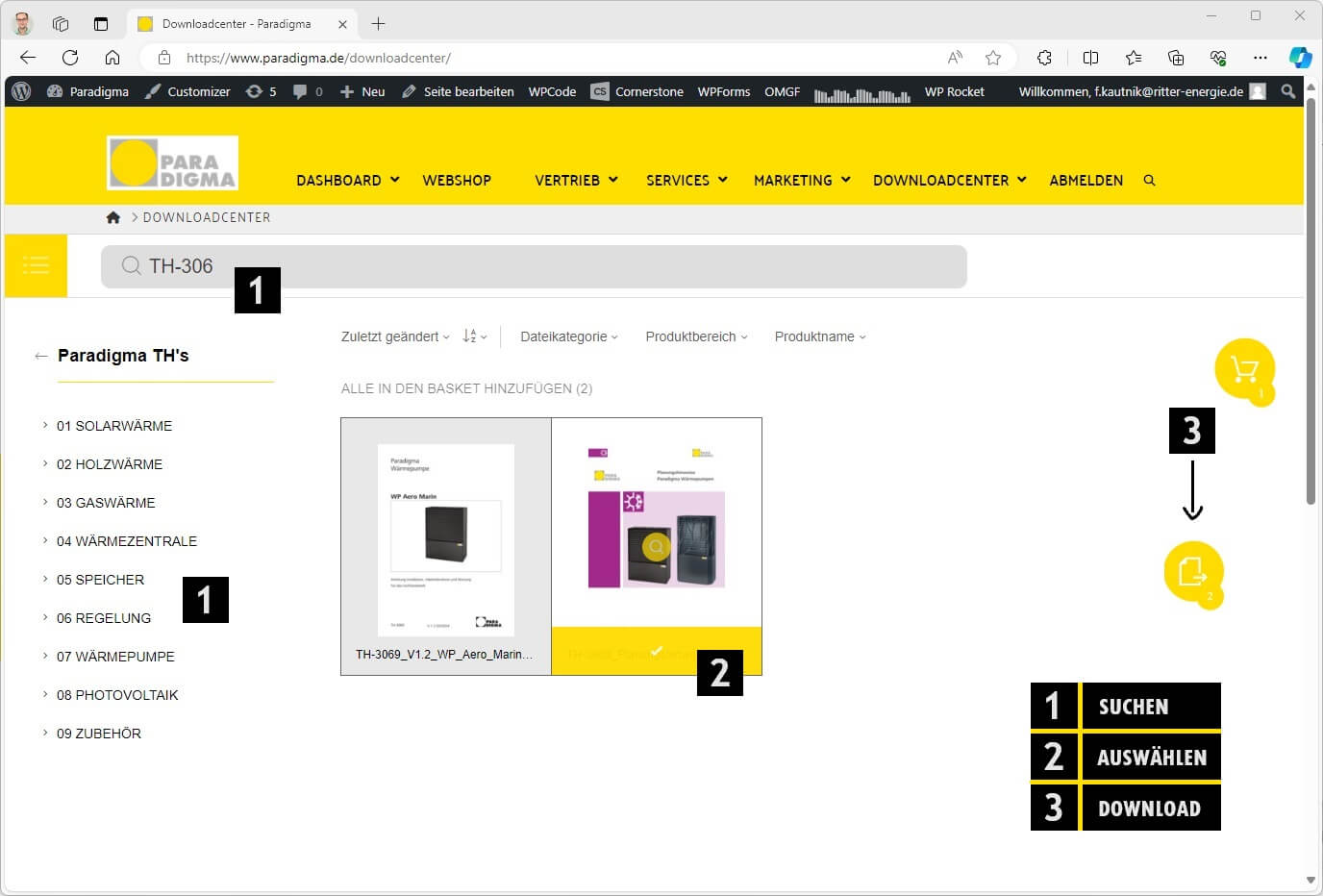Open the Zuletzt geändert sort dropdown

[395, 336]
